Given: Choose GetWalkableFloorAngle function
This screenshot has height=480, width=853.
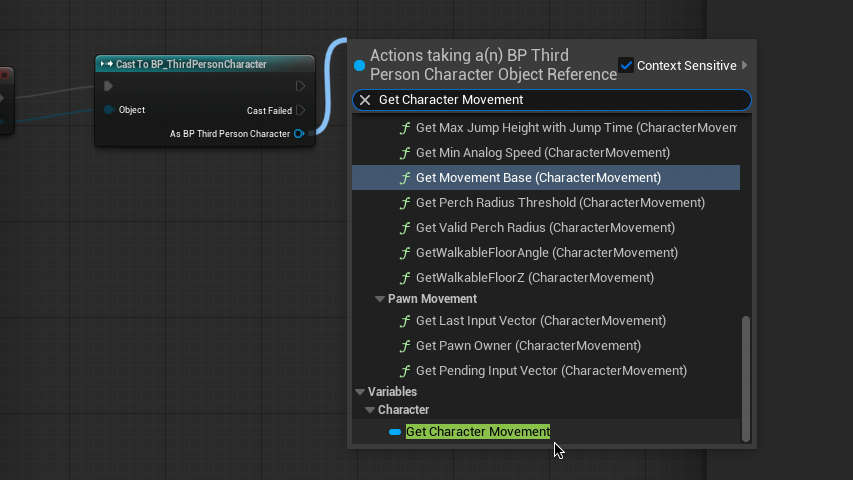Looking at the screenshot, I should [546, 253].
